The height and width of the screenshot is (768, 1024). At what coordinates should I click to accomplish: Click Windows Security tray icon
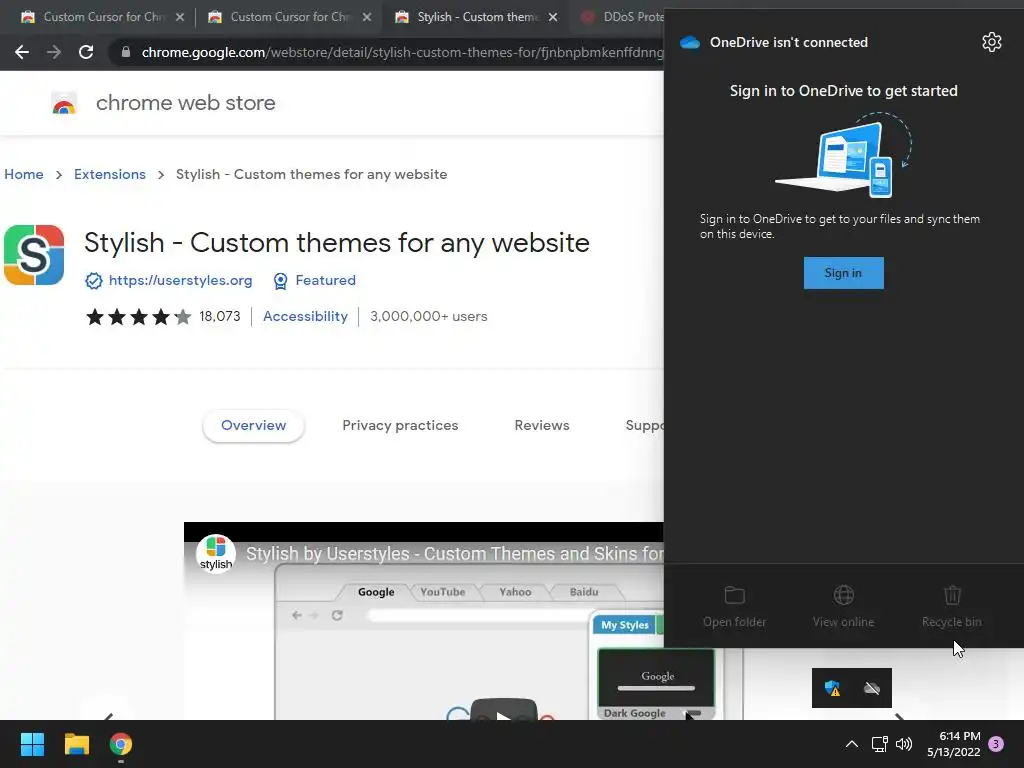pos(832,688)
